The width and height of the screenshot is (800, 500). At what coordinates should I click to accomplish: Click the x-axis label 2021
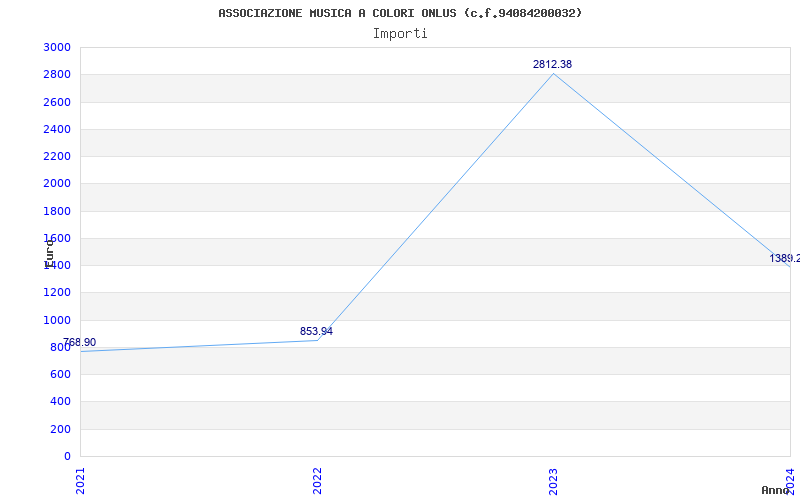pyautogui.click(x=81, y=481)
